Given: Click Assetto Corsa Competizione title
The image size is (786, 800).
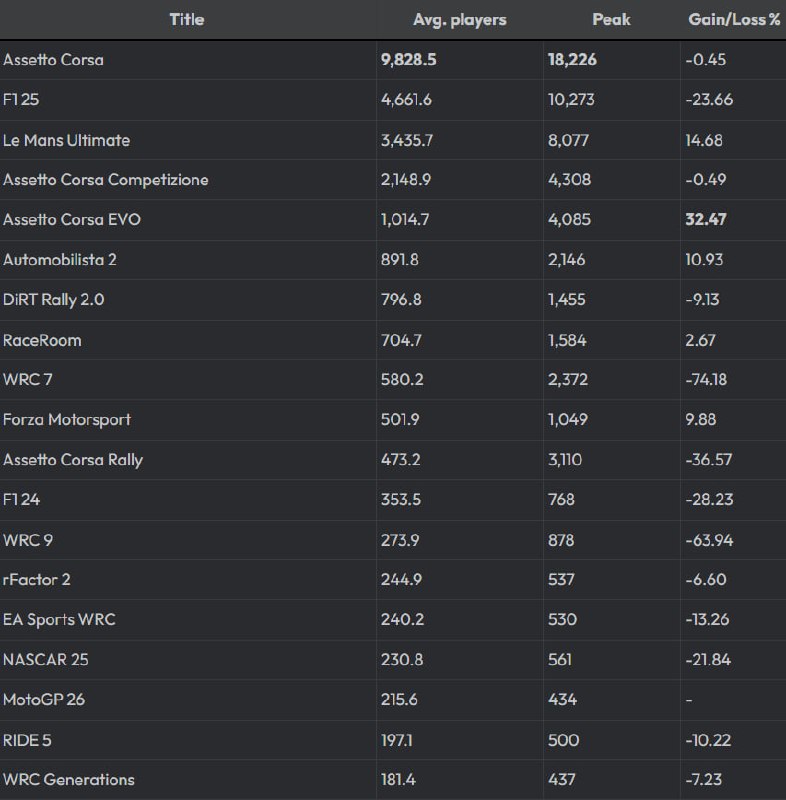Looking at the screenshot, I should [106, 180].
